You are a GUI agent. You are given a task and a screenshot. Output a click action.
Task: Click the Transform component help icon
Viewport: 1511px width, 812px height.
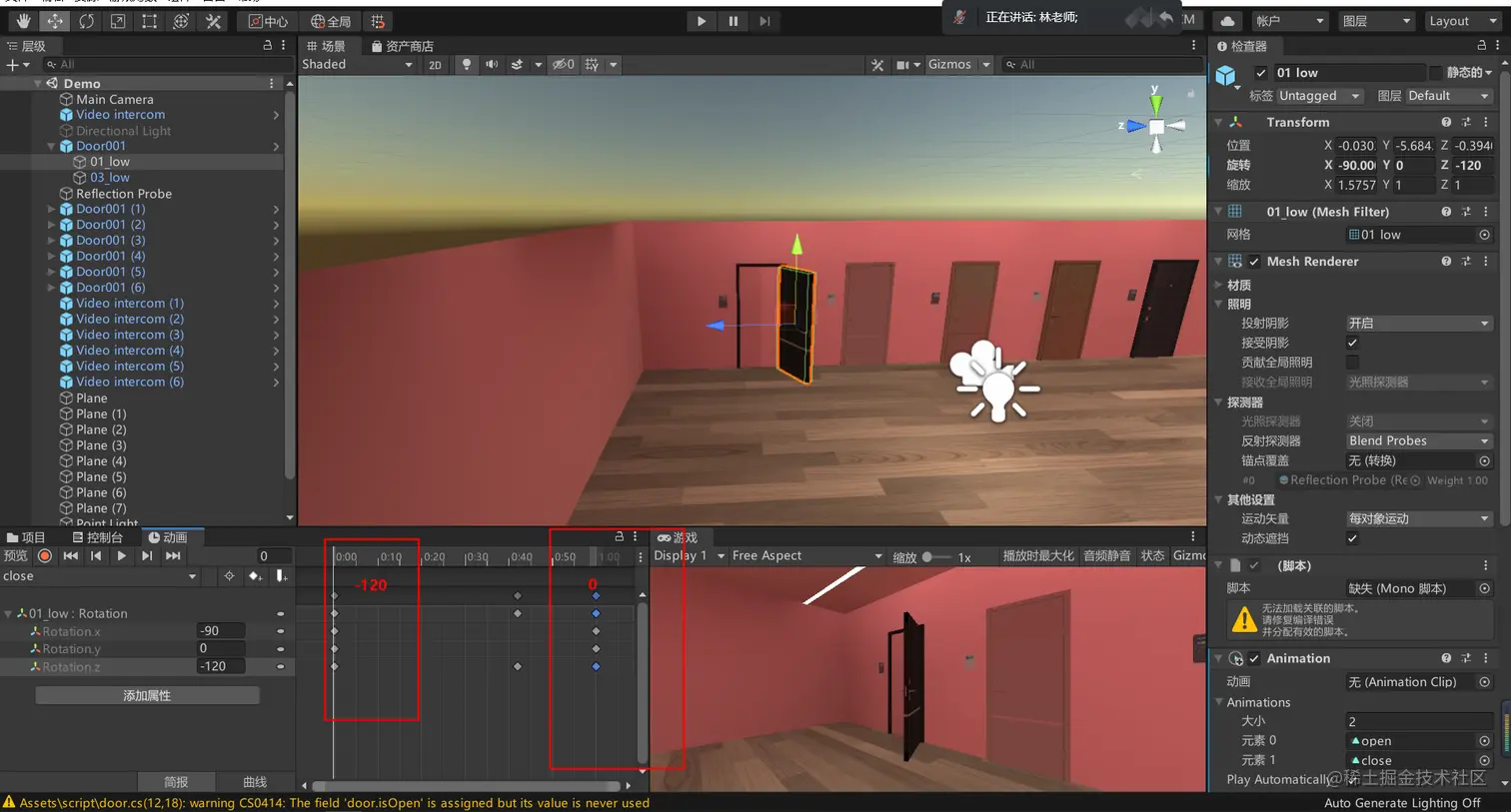(x=1446, y=122)
